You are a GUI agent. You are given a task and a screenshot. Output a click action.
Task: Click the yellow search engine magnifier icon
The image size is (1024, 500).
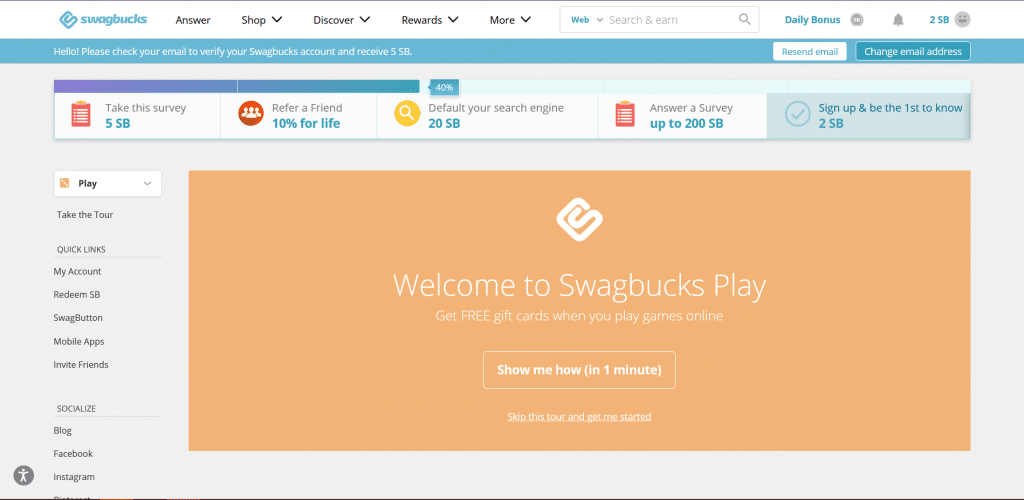pyautogui.click(x=407, y=114)
